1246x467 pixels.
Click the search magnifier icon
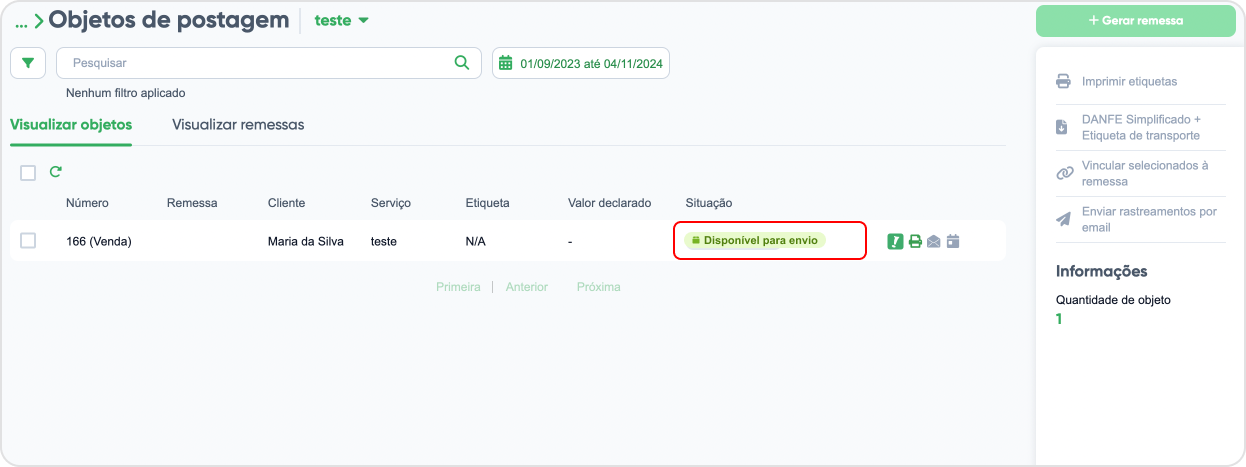(x=462, y=62)
